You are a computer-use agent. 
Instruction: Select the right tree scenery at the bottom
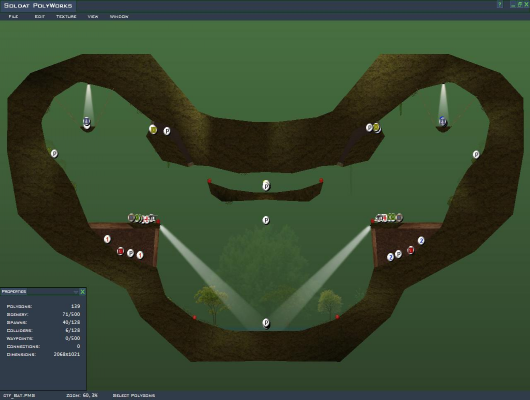tap(330, 303)
